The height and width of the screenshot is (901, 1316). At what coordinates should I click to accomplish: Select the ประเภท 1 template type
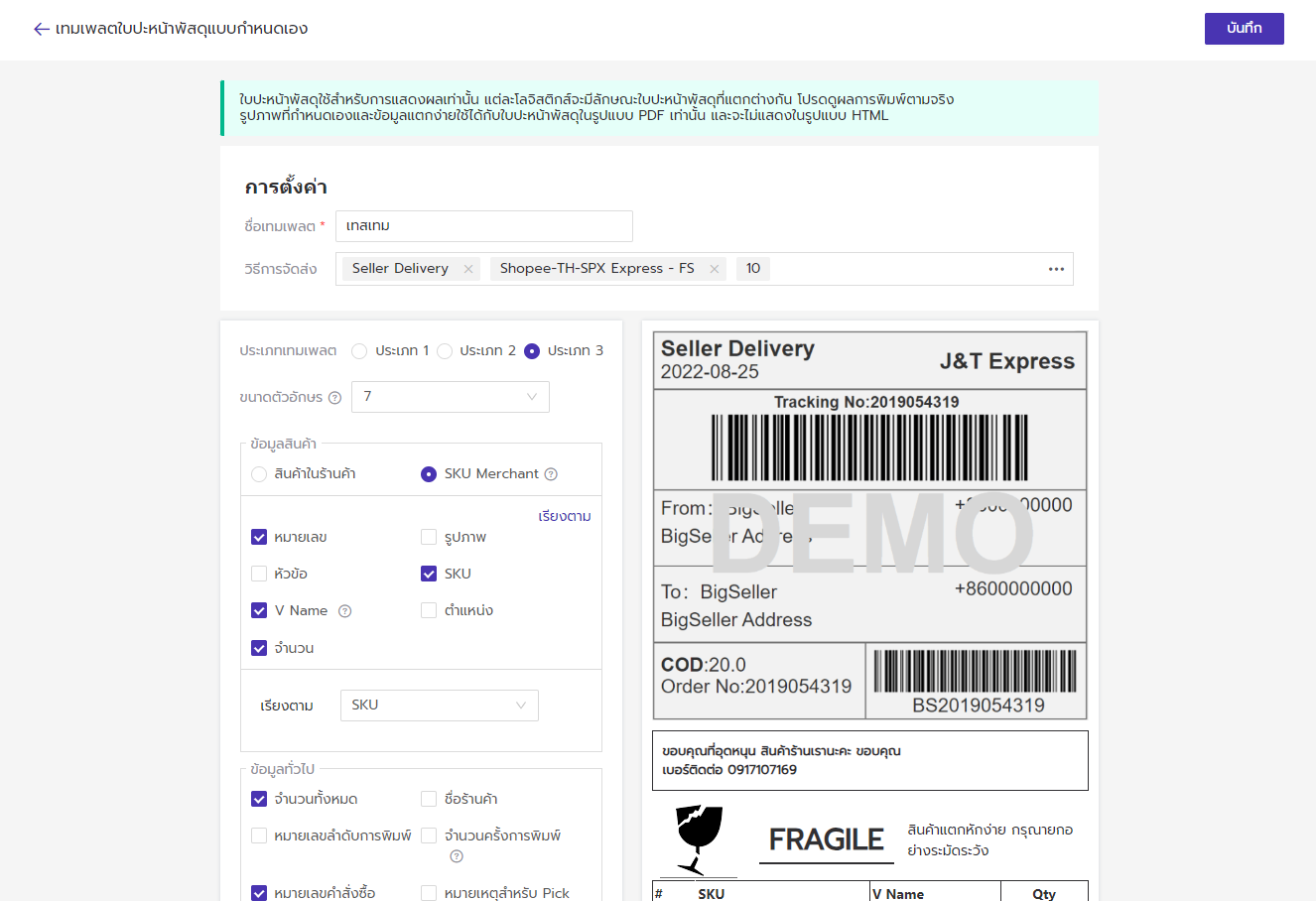coord(359,351)
